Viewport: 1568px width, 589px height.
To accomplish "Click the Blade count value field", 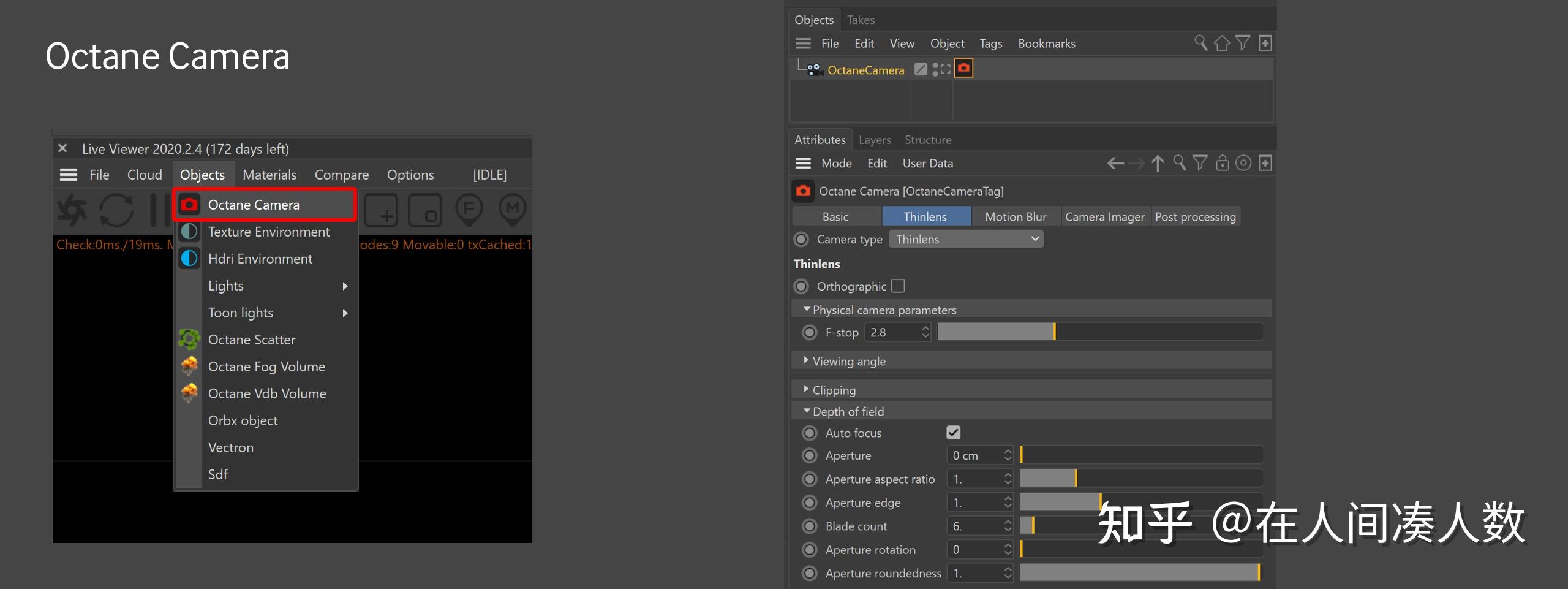I will point(975,526).
